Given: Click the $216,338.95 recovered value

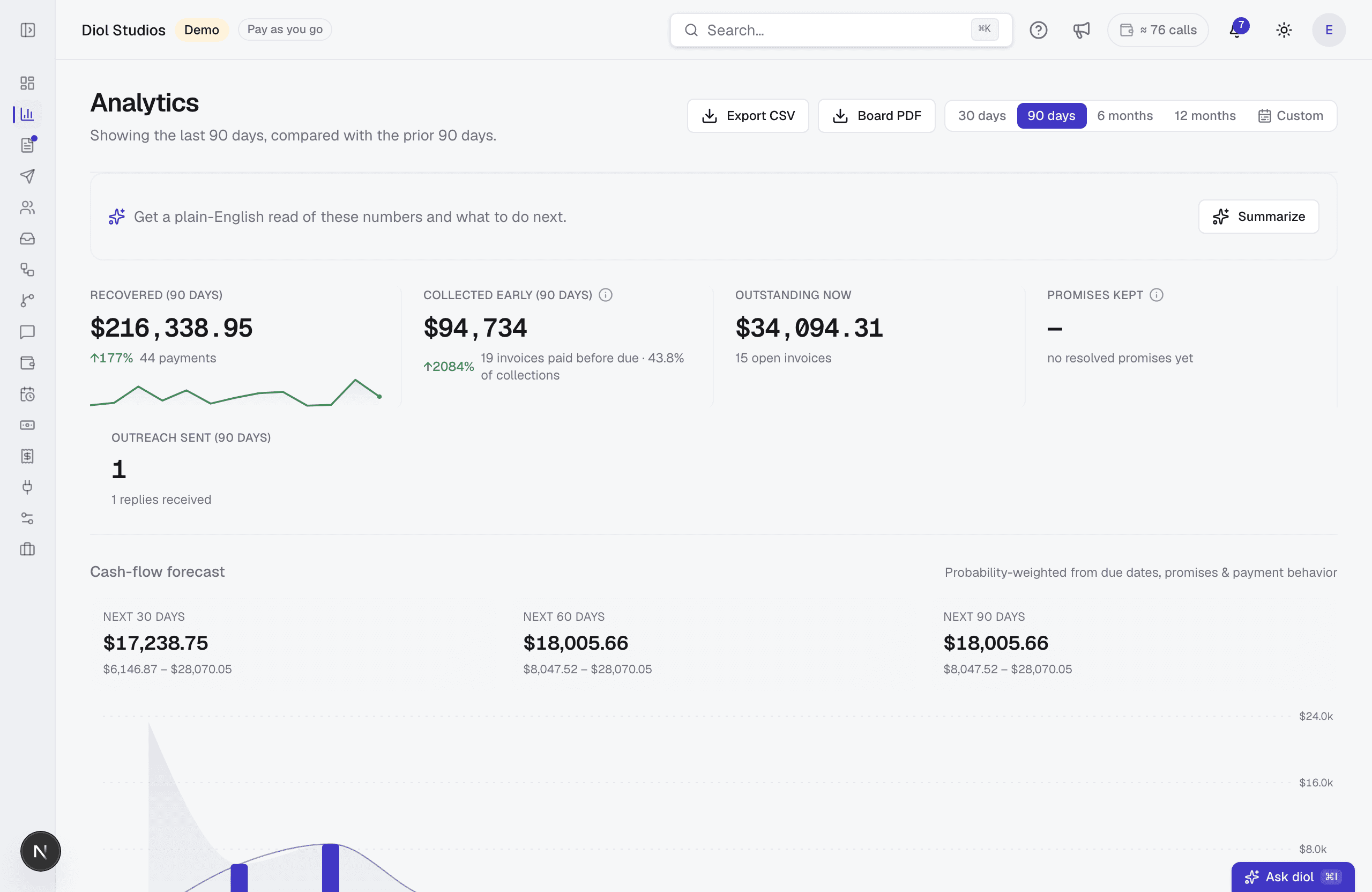Looking at the screenshot, I should click(x=171, y=328).
